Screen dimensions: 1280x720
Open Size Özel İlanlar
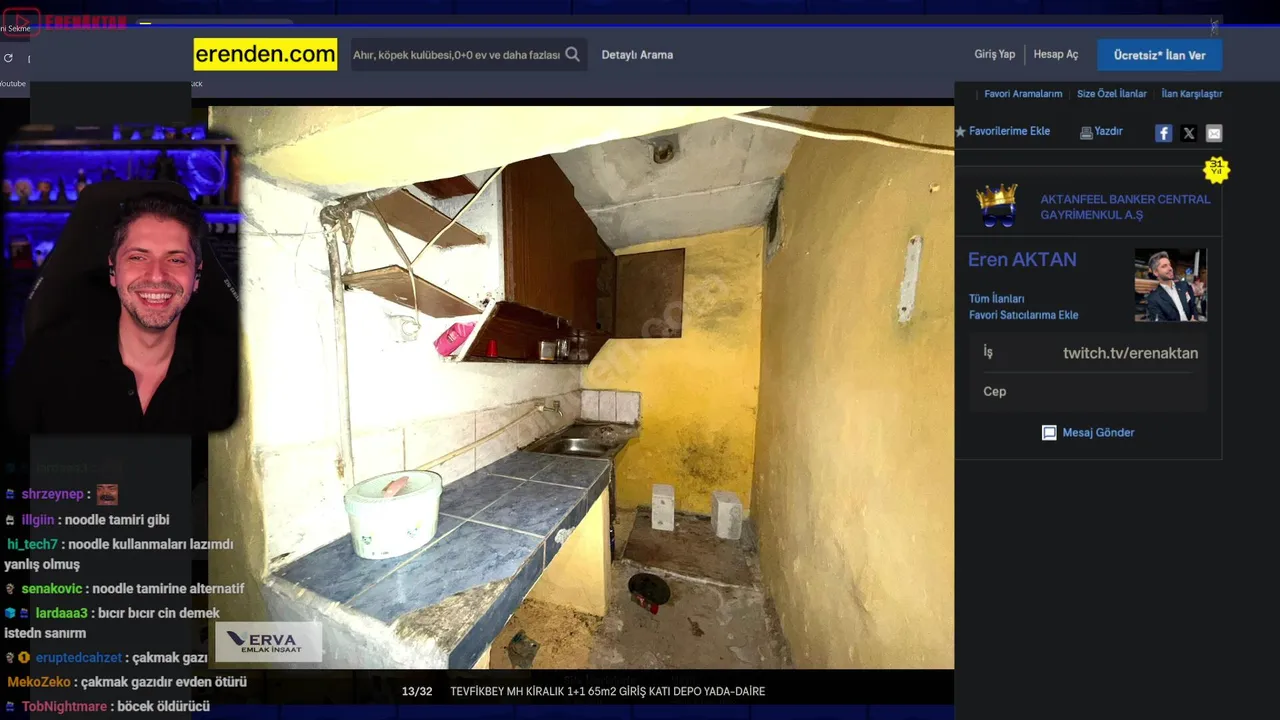pyautogui.click(x=1112, y=94)
